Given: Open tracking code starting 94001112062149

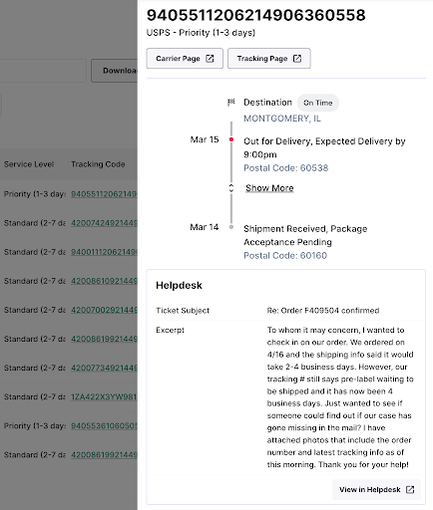Looking at the screenshot, I should click(x=104, y=252).
